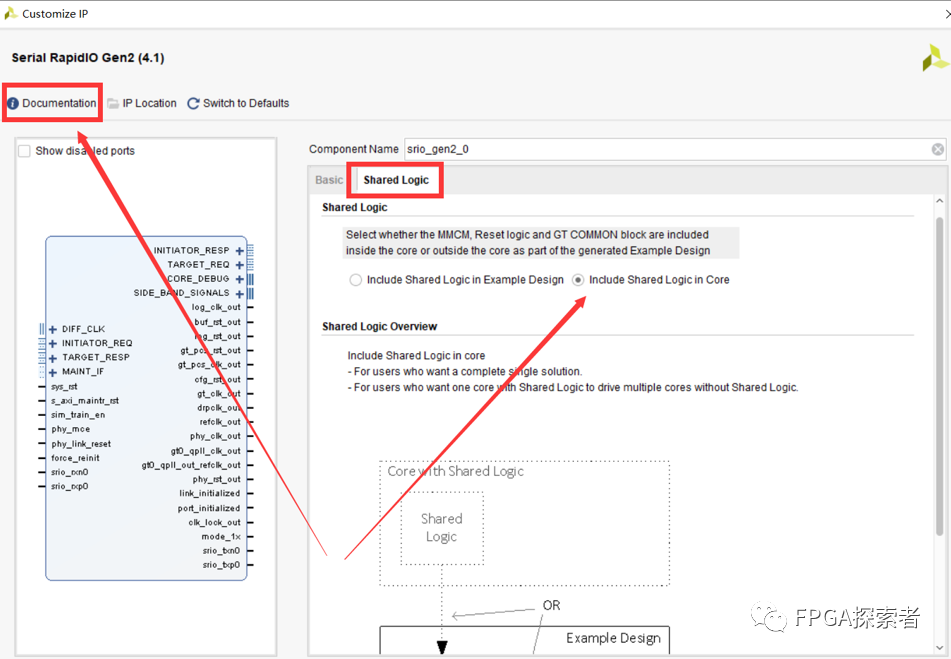
Task: Click the phy_clk_out port label
Action: [x=215, y=436]
